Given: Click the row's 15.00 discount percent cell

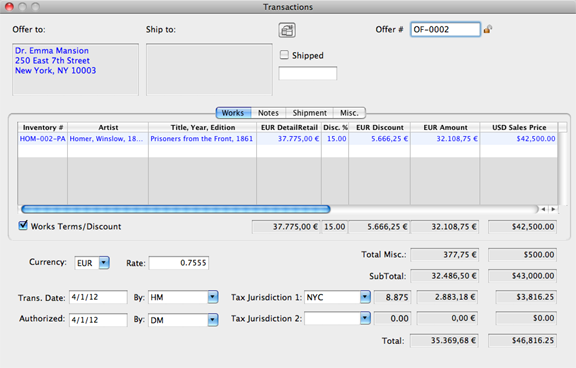Looking at the screenshot, I should (x=335, y=139).
